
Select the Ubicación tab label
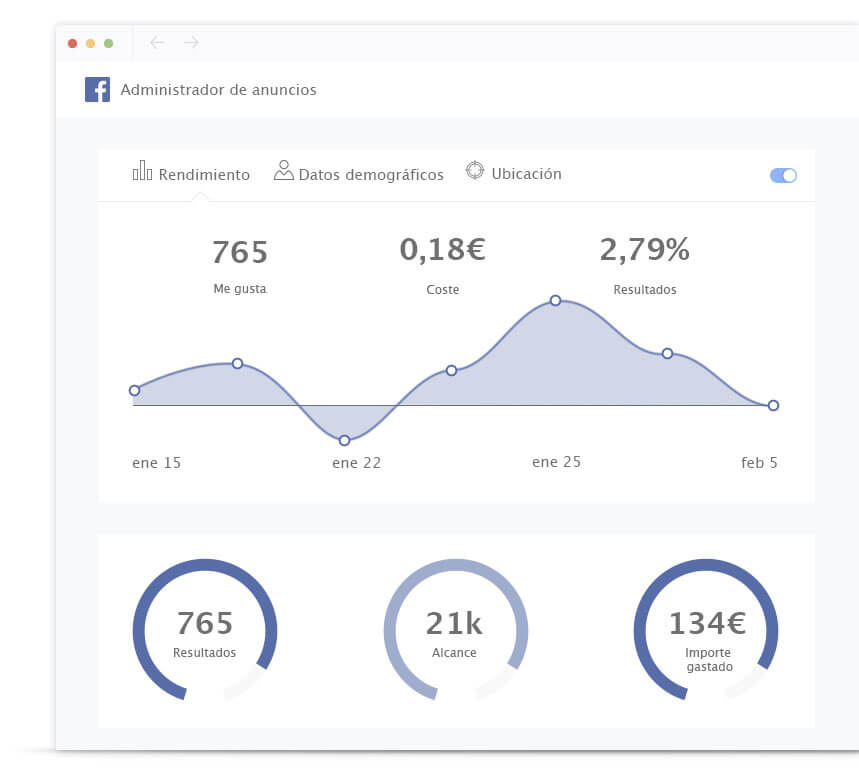526,173
